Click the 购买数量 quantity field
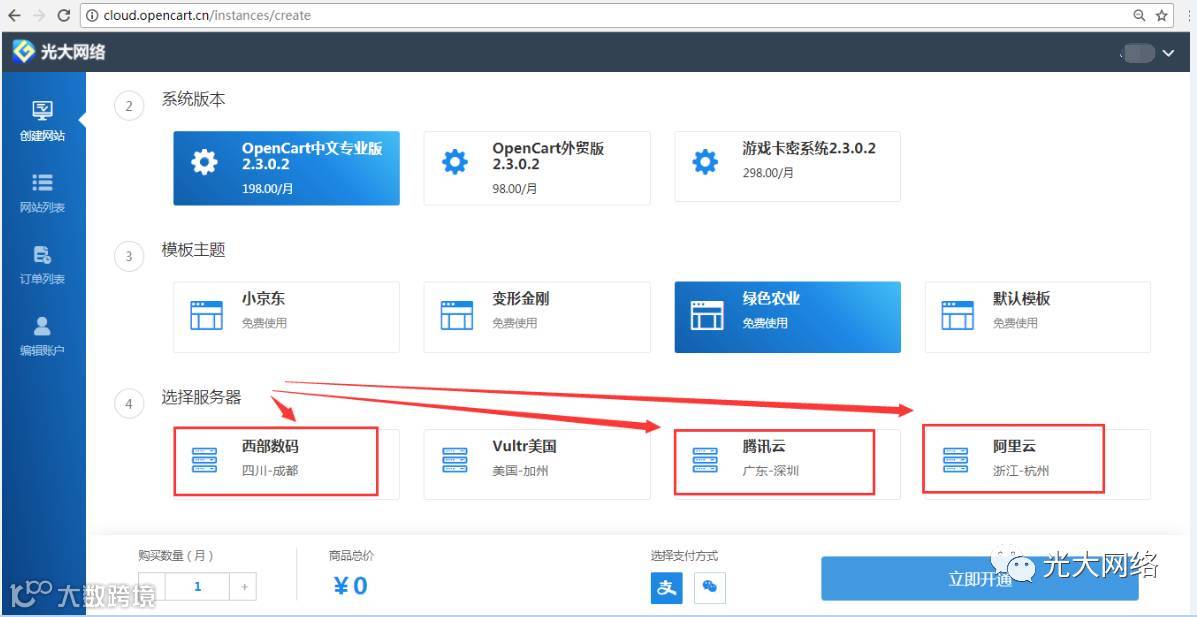This screenshot has width=1197, height=617. point(197,586)
